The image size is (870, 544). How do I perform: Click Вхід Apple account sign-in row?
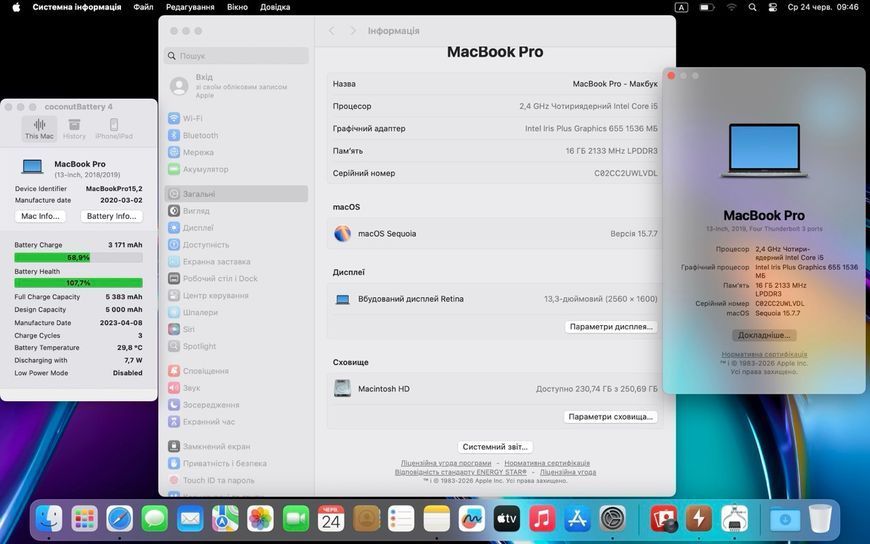[236, 86]
